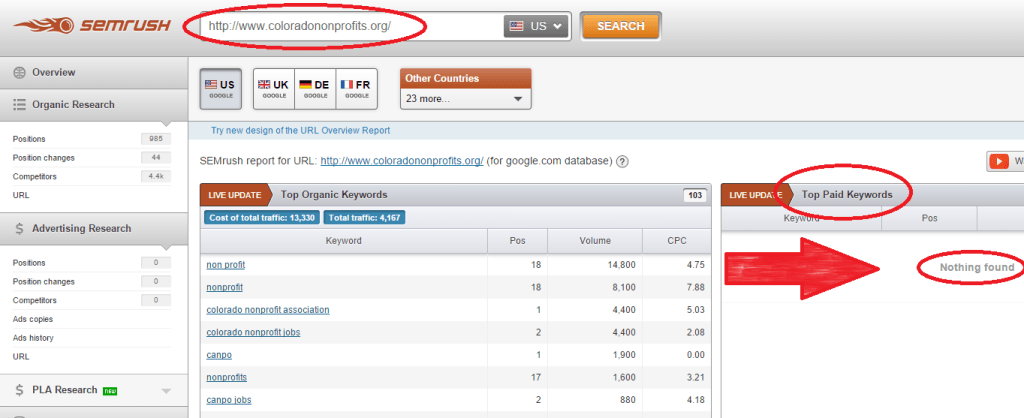Viewport: 1024px width, 418px height.
Task: Click the help question mark icon
Action: click(622, 161)
